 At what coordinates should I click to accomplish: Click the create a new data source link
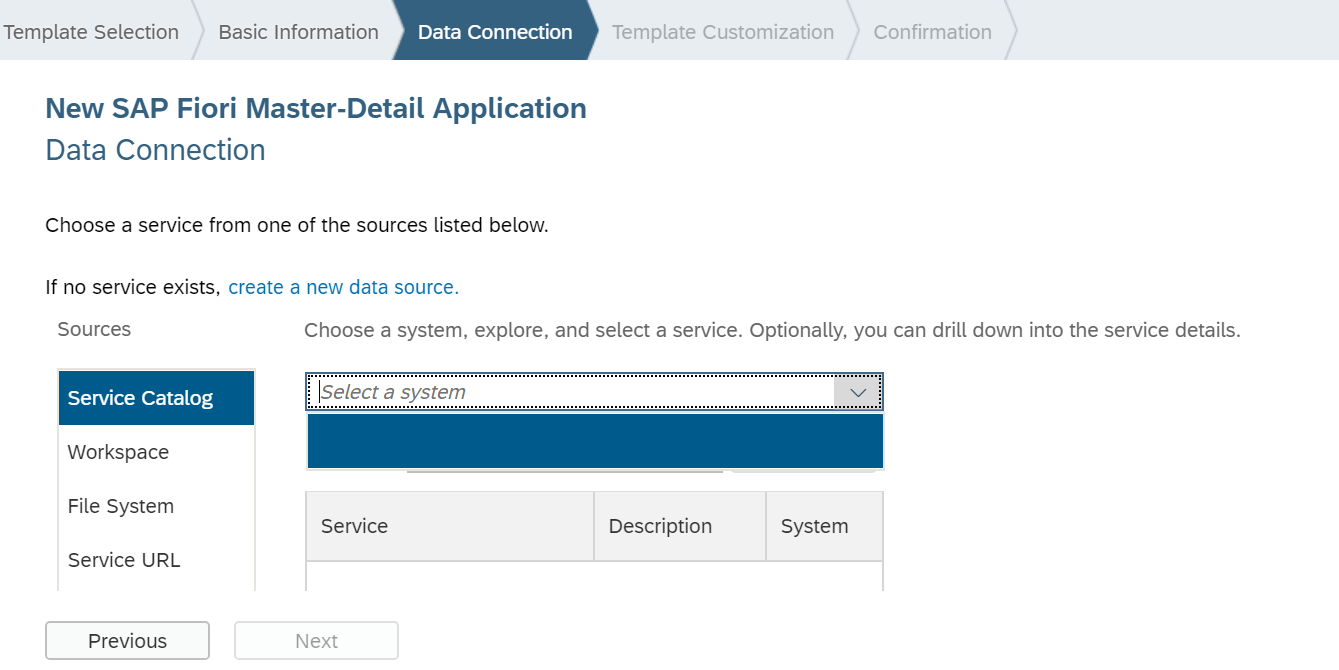(343, 288)
